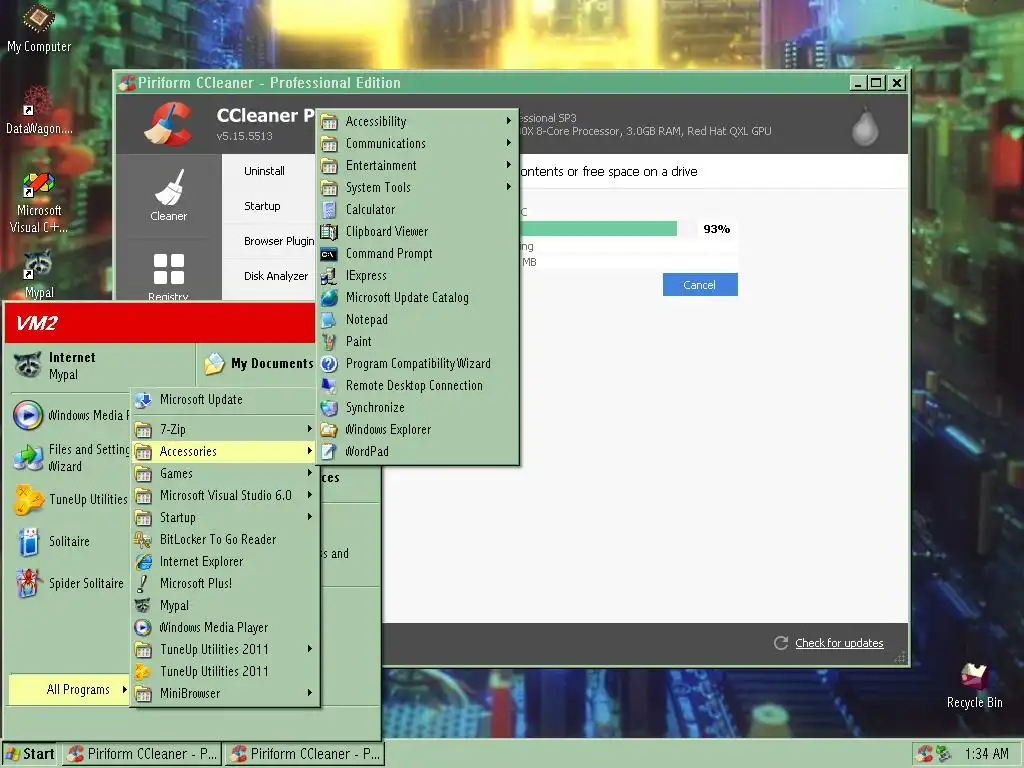Launch WordPad

[x=417, y=451]
